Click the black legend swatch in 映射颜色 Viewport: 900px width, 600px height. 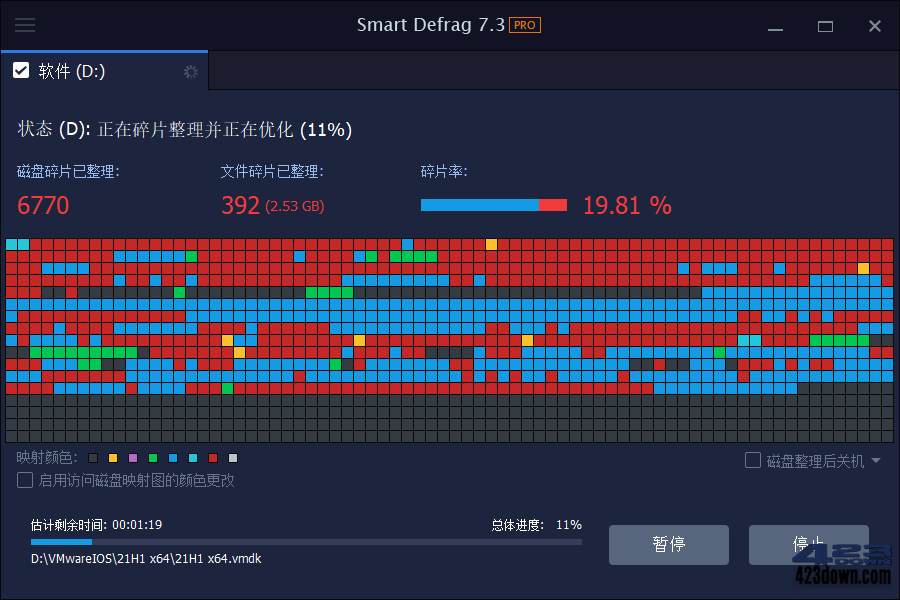click(x=93, y=458)
